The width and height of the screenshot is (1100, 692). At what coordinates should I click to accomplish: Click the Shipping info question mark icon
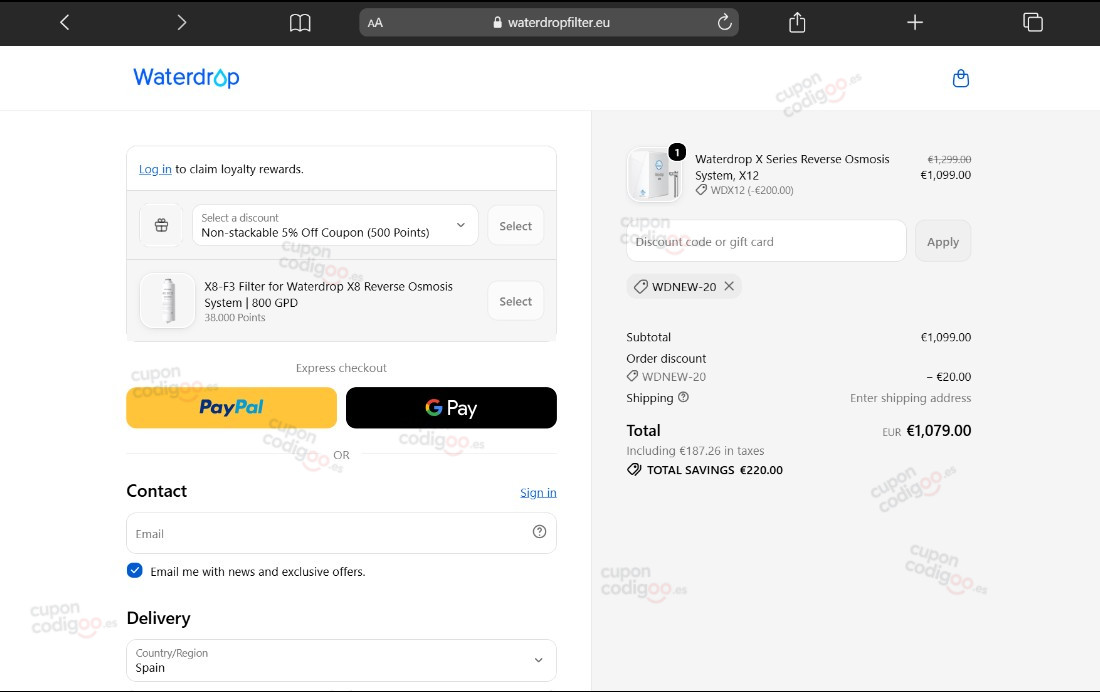683,397
